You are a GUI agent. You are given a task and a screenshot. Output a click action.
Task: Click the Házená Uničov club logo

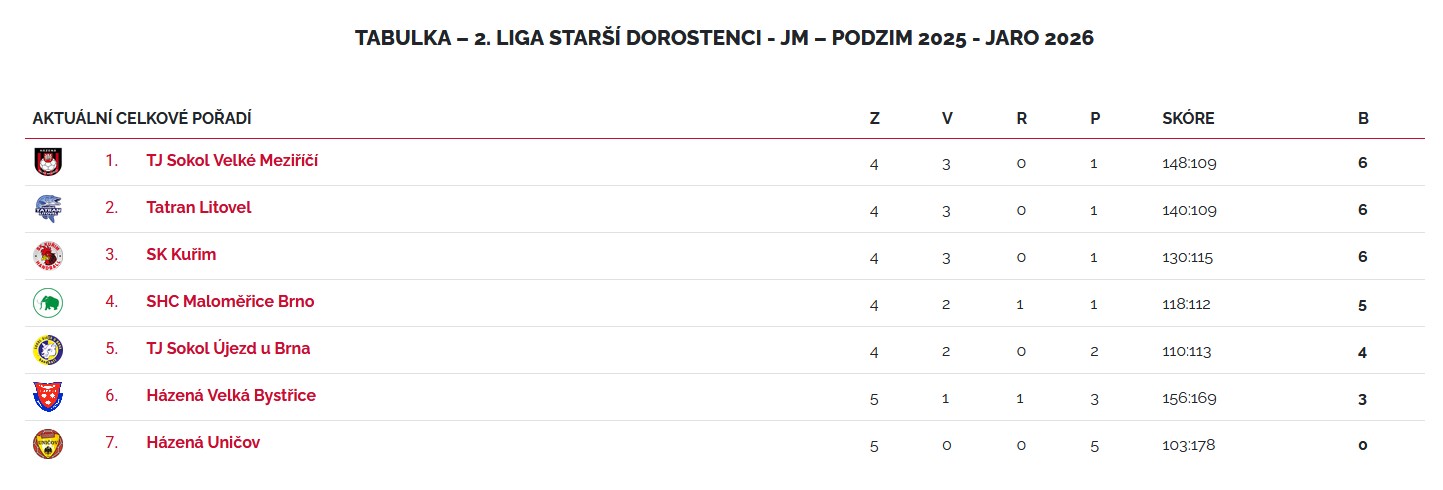pos(48,443)
